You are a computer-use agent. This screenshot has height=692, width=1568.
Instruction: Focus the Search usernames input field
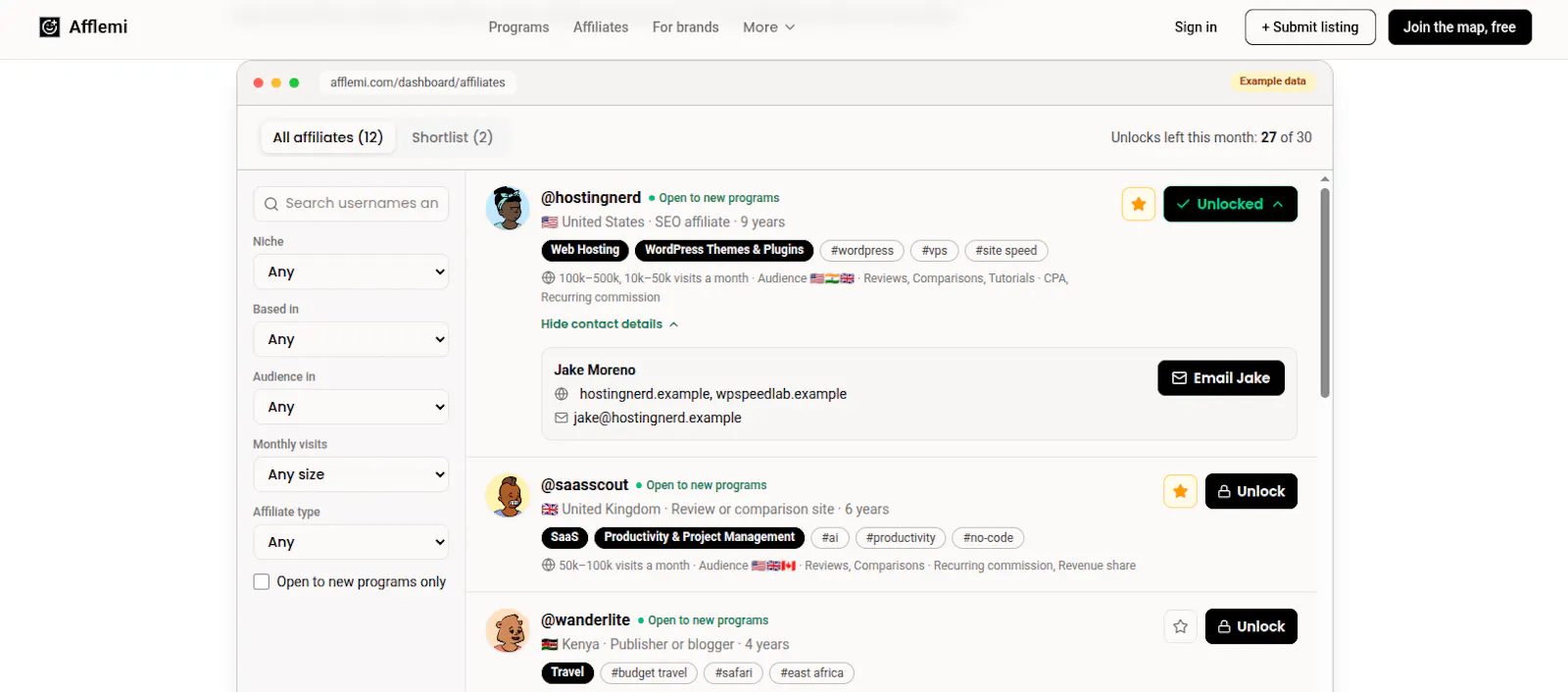(x=351, y=204)
